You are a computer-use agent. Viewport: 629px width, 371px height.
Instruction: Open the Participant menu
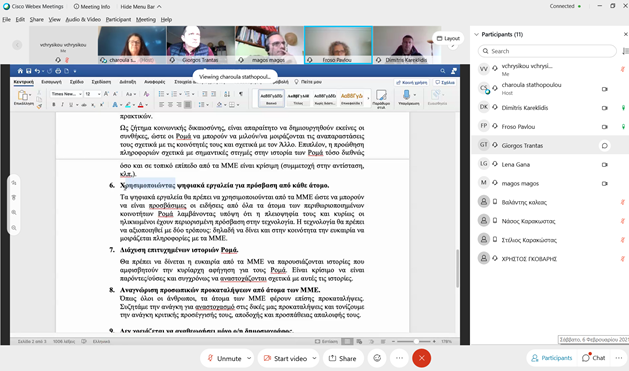[x=118, y=19]
